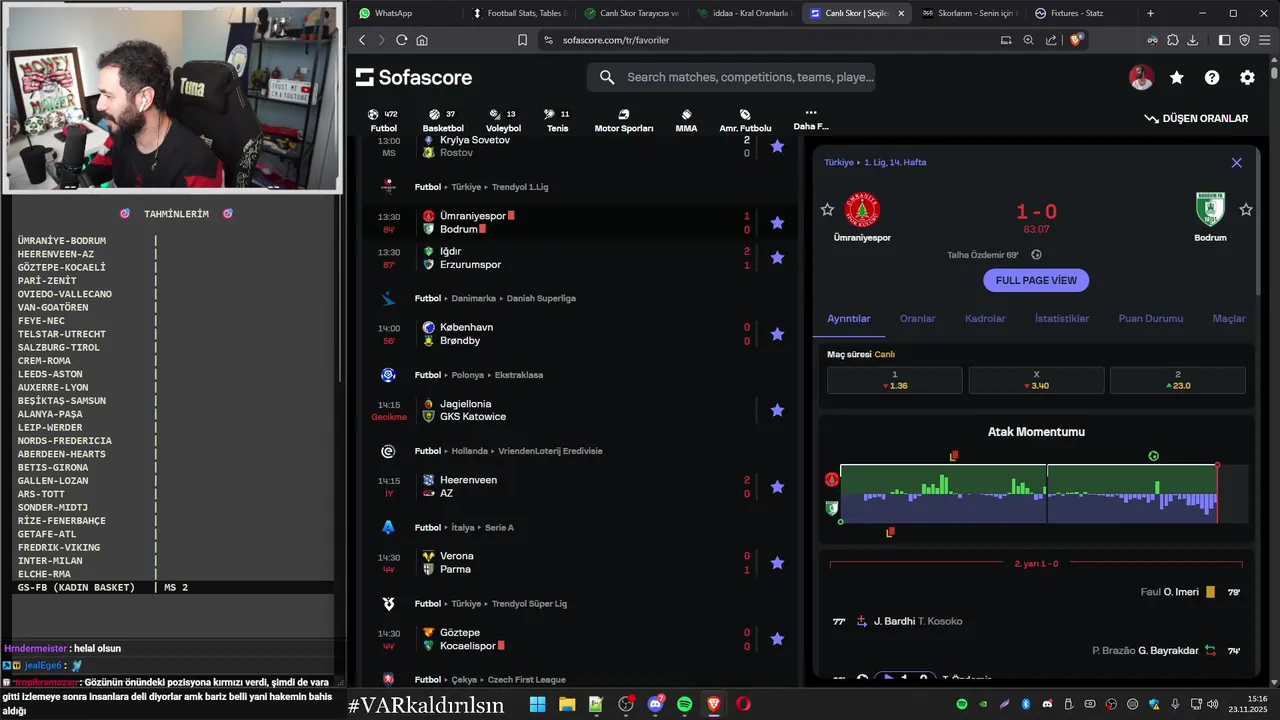
Task: Select away win odds 23.0
Action: pyautogui.click(x=1178, y=380)
